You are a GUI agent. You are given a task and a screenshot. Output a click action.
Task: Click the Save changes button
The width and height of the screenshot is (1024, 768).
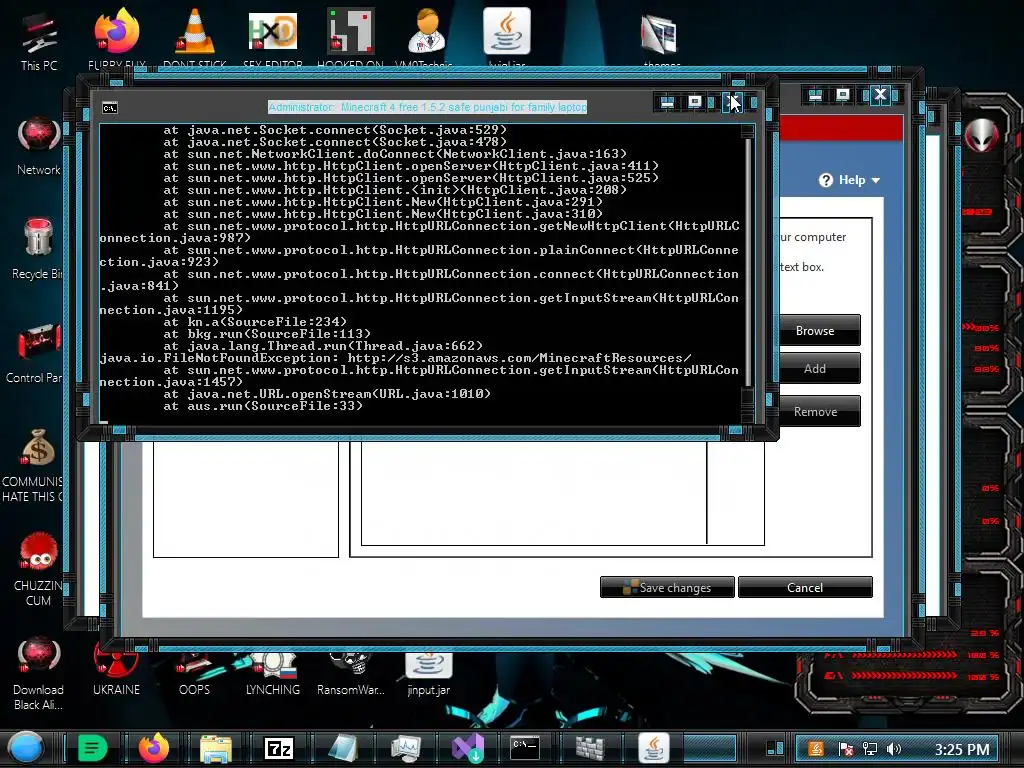pos(667,587)
